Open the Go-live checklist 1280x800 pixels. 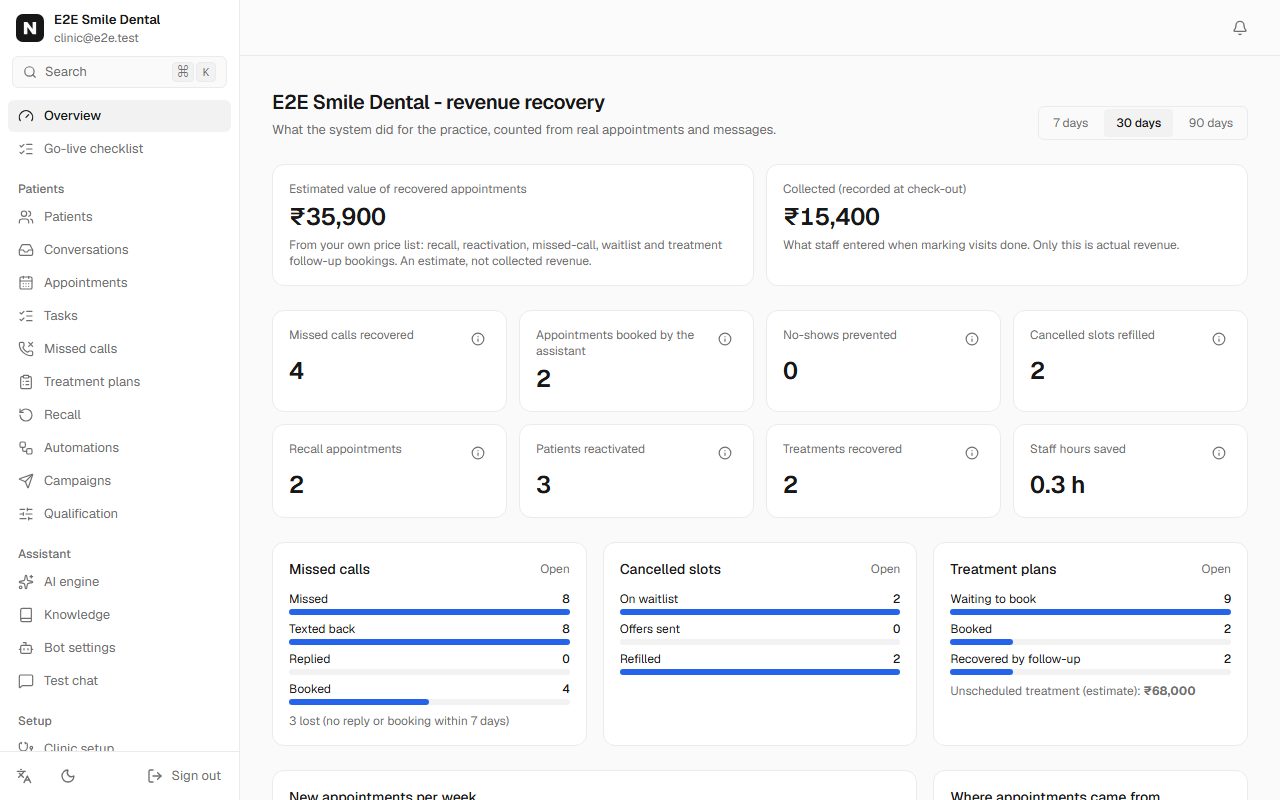(x=119, y=149)
